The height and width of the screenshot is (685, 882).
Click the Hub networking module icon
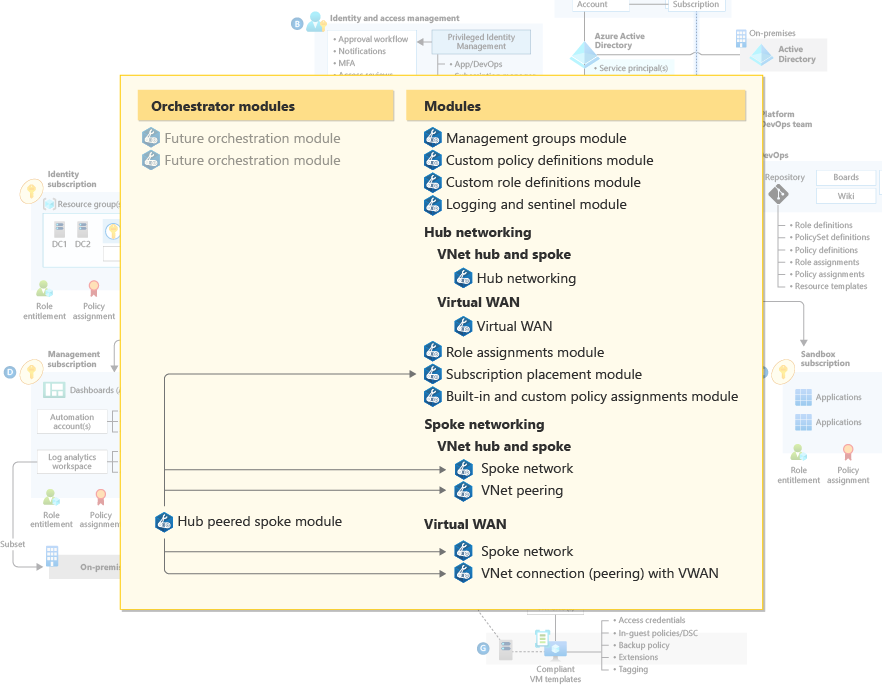click(x=463, y=278)
